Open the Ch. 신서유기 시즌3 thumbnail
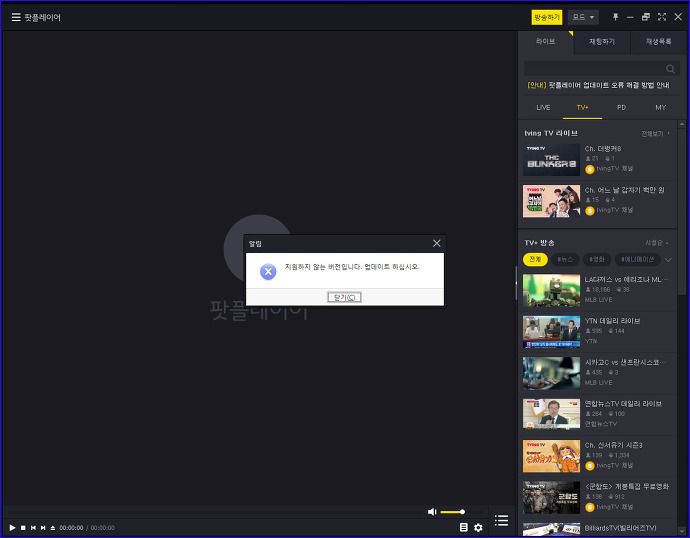The width and height of the screenshot is (690, 538). coord(551,456)
